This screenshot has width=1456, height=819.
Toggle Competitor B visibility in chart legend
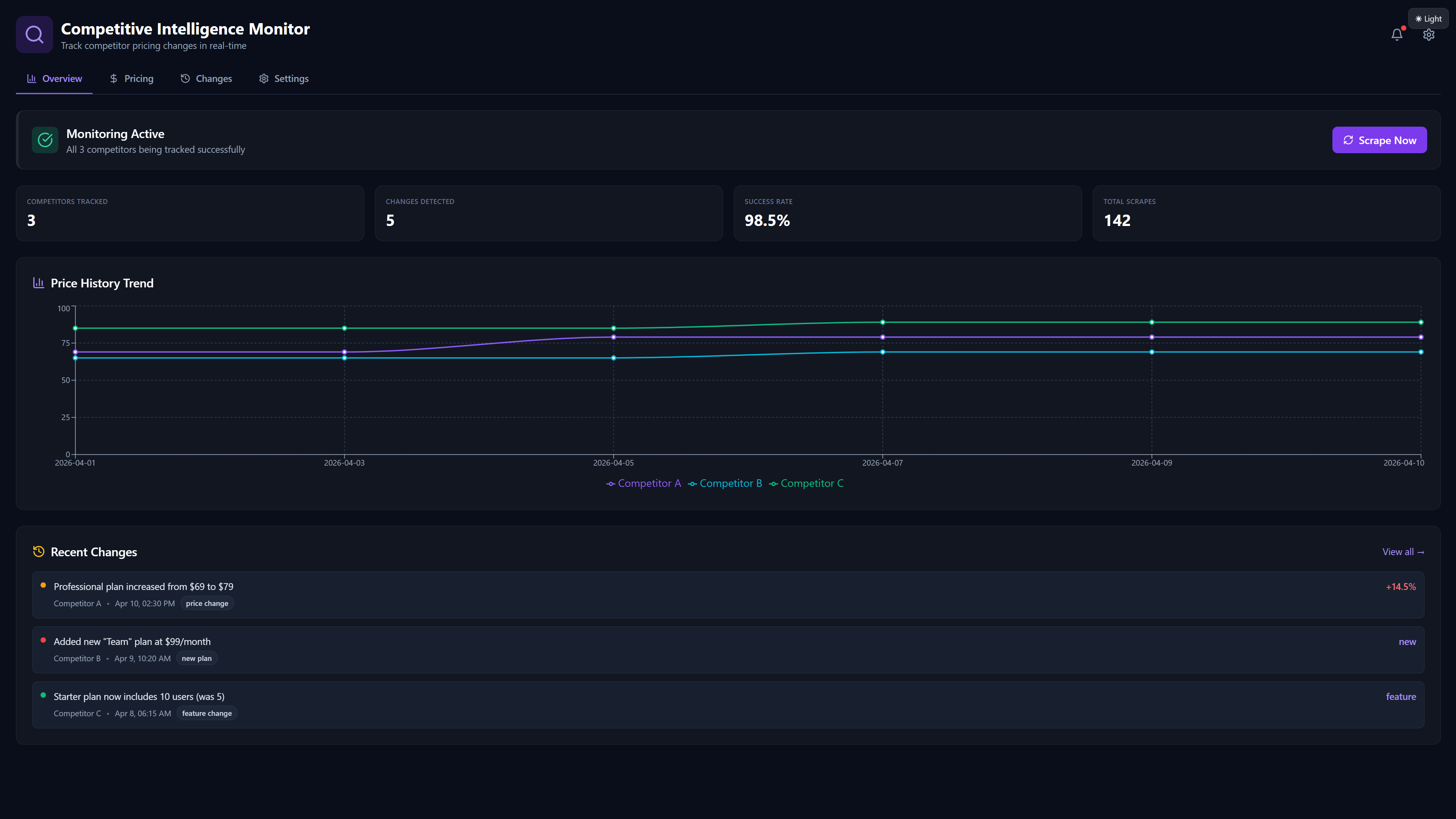725,483
